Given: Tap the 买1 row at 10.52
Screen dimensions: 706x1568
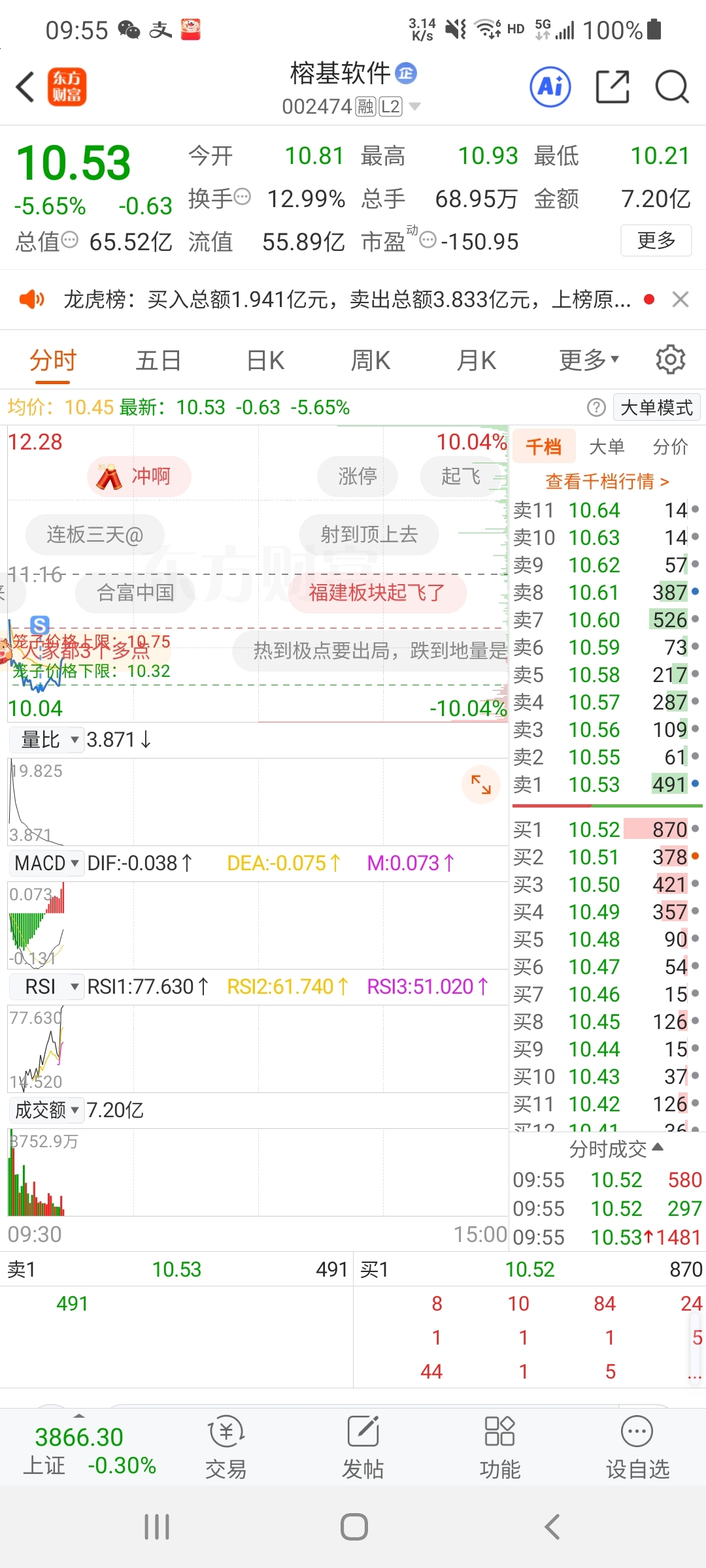Looking at the screenshot, I should [607, 830].
